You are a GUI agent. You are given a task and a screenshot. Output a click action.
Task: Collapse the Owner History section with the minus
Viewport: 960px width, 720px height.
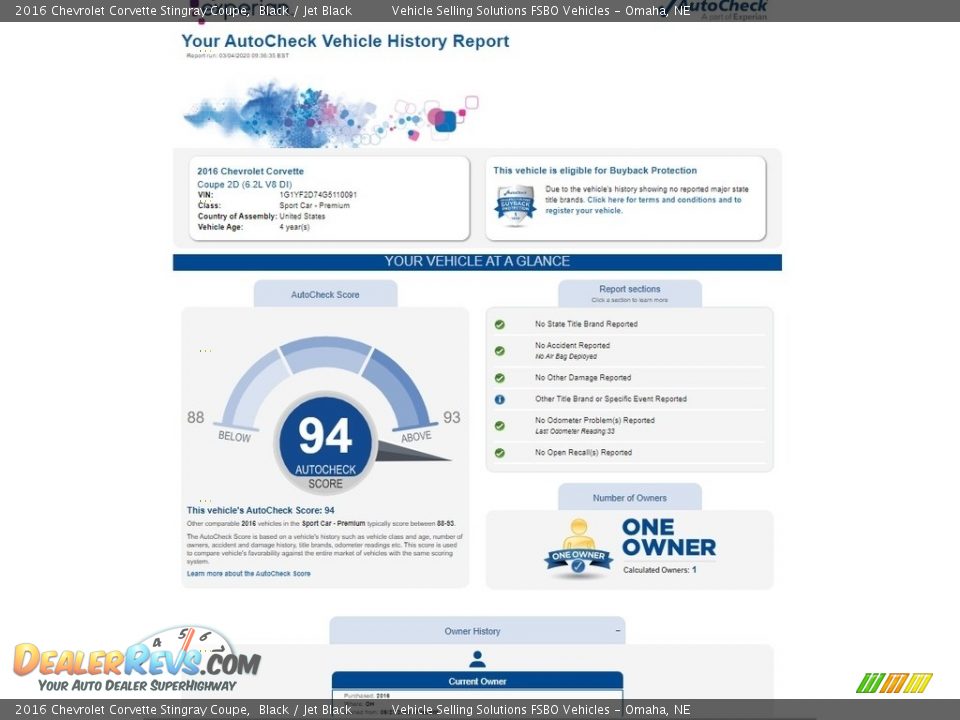[x=617, y=631]
